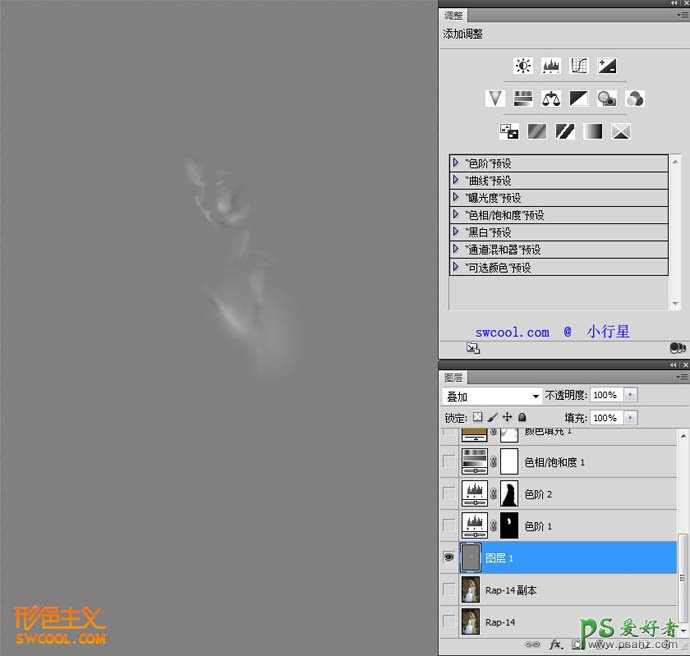Toggle visibility of 色阶 2 layer
The image size is (690, 656).
pos(449,493)
